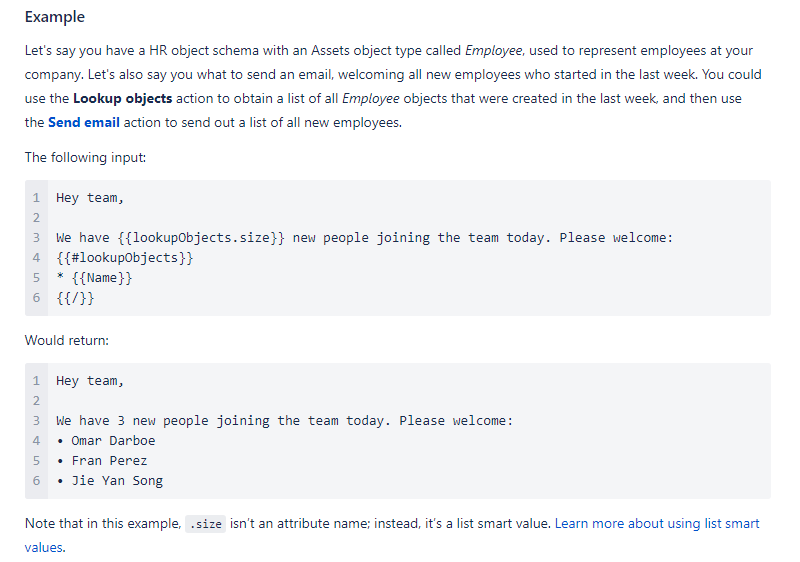Click the .size inline code snippet
This screenshot has height=562, width=800.
(x=205, y=524)
